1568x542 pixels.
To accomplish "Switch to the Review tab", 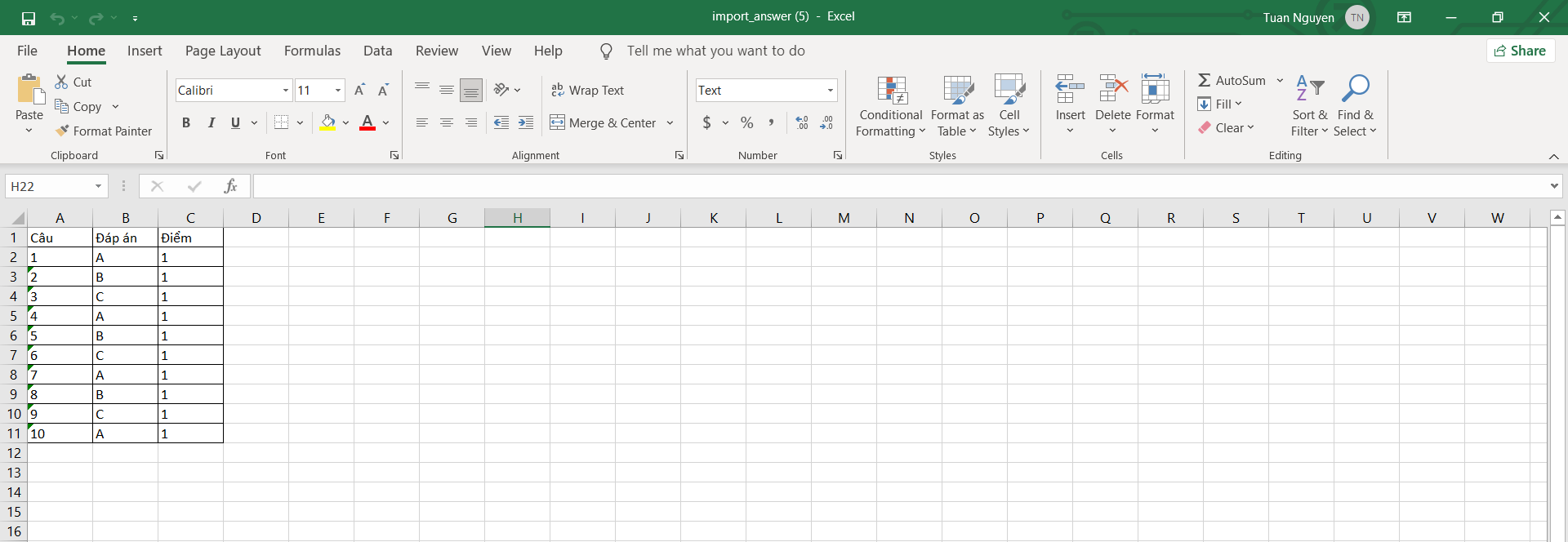I will tap(437, 51).
